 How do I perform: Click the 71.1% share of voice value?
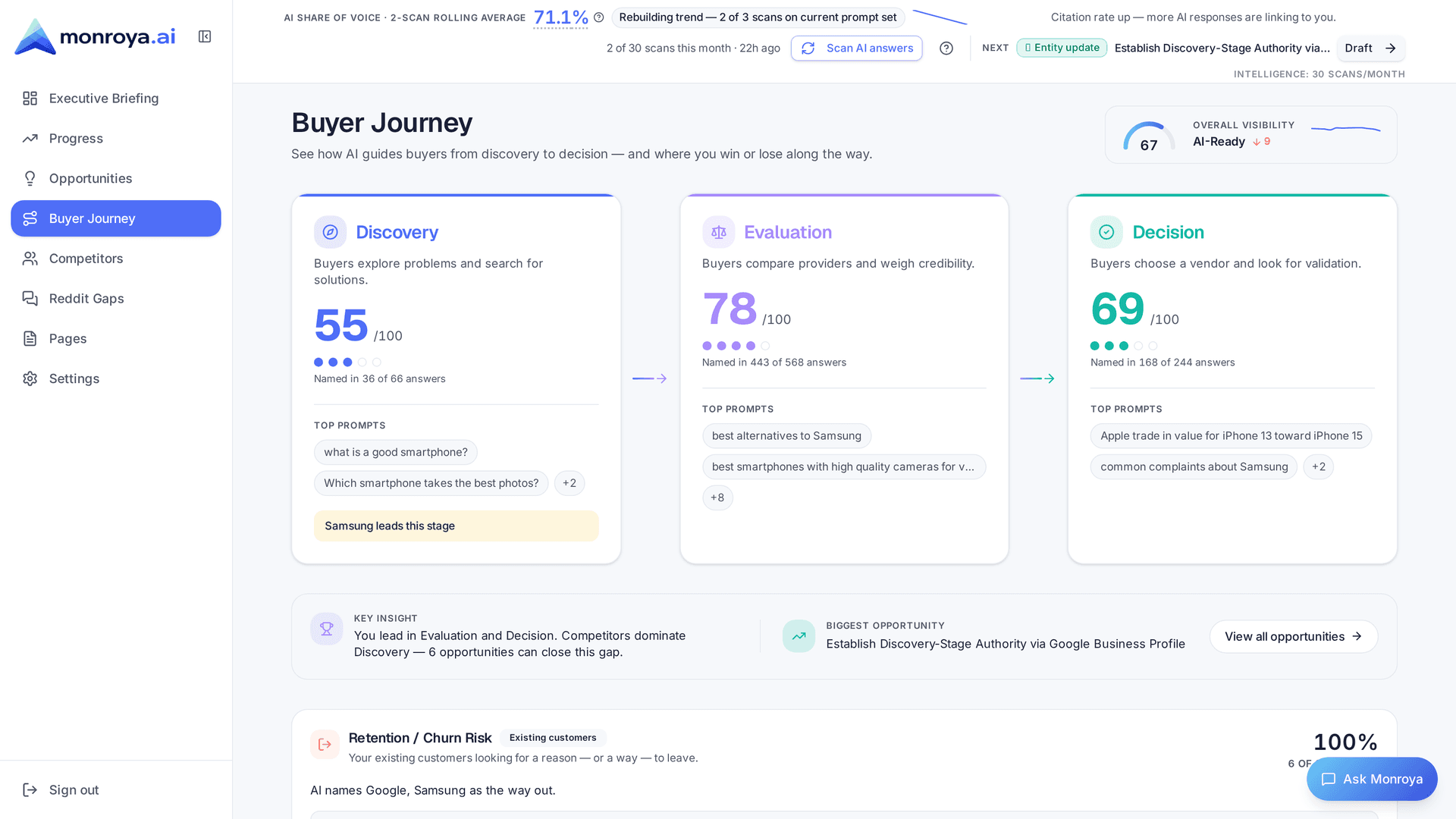[x=561, y=17]
